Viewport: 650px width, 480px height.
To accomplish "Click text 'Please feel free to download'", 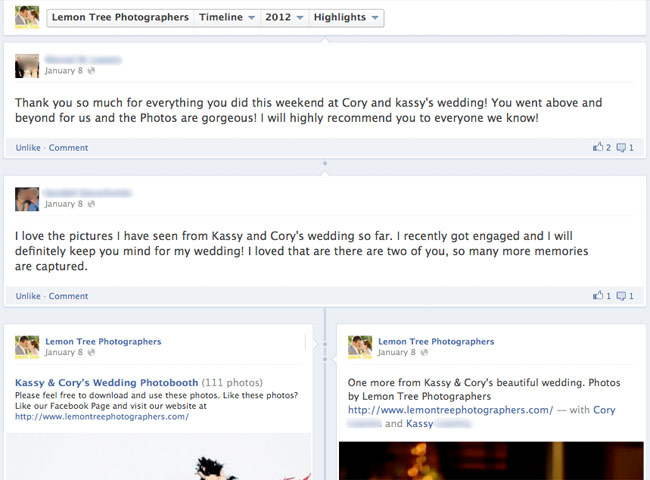I will [70, 395].
